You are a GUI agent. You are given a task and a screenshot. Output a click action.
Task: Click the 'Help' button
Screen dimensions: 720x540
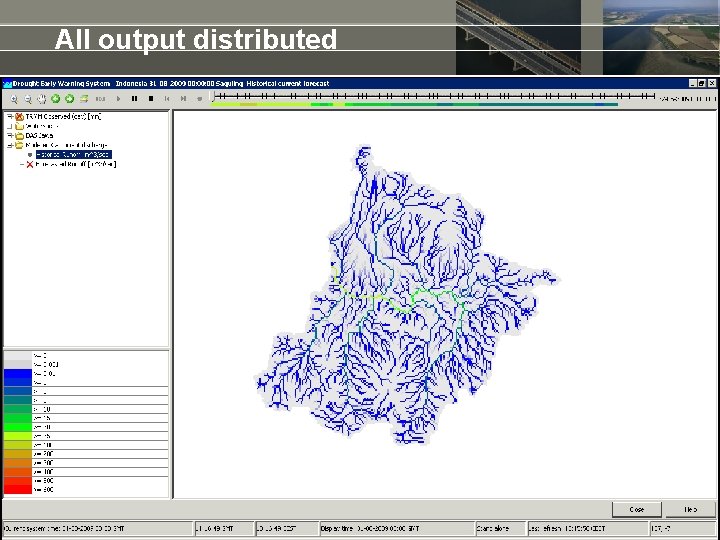pyautogui.click(x=691, y=509)
